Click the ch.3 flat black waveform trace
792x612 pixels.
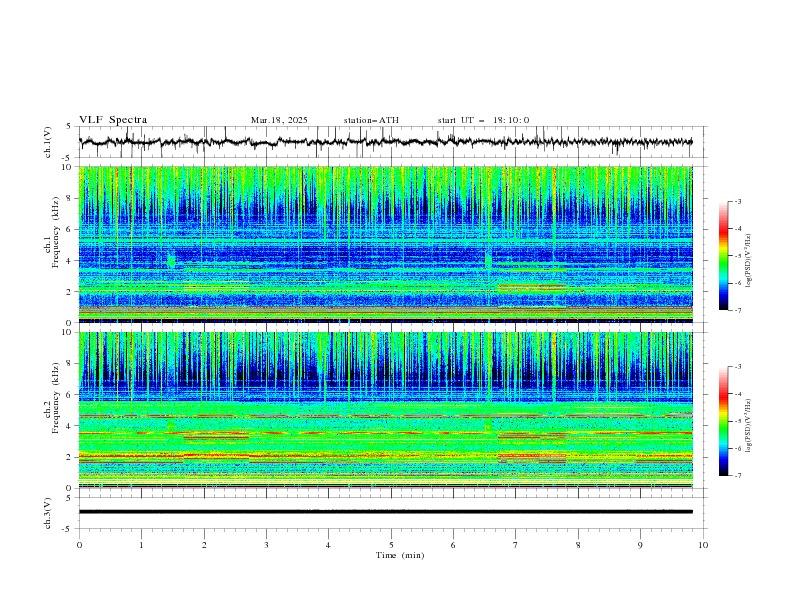coord(385,512)
